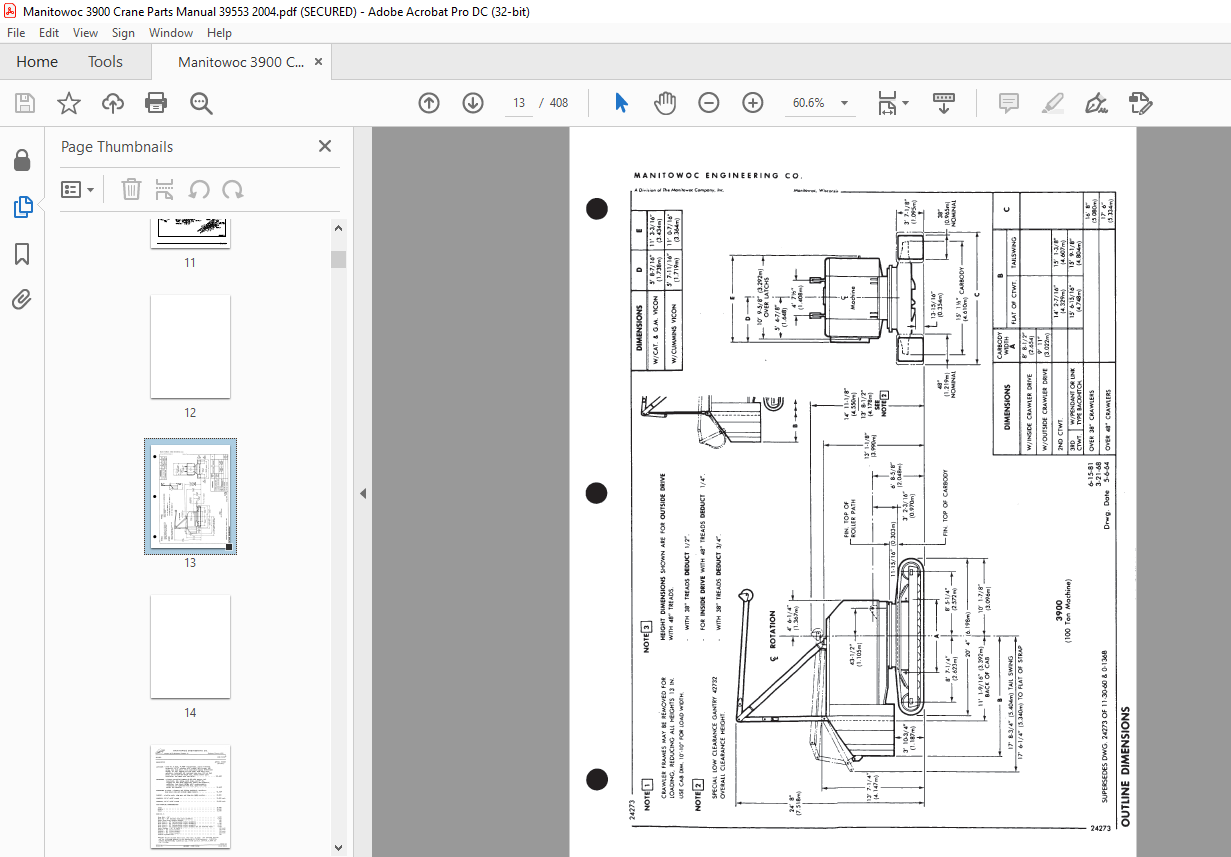Open the find text magnifier tool
1231x857 pixels.
click(x=201, y=103)
